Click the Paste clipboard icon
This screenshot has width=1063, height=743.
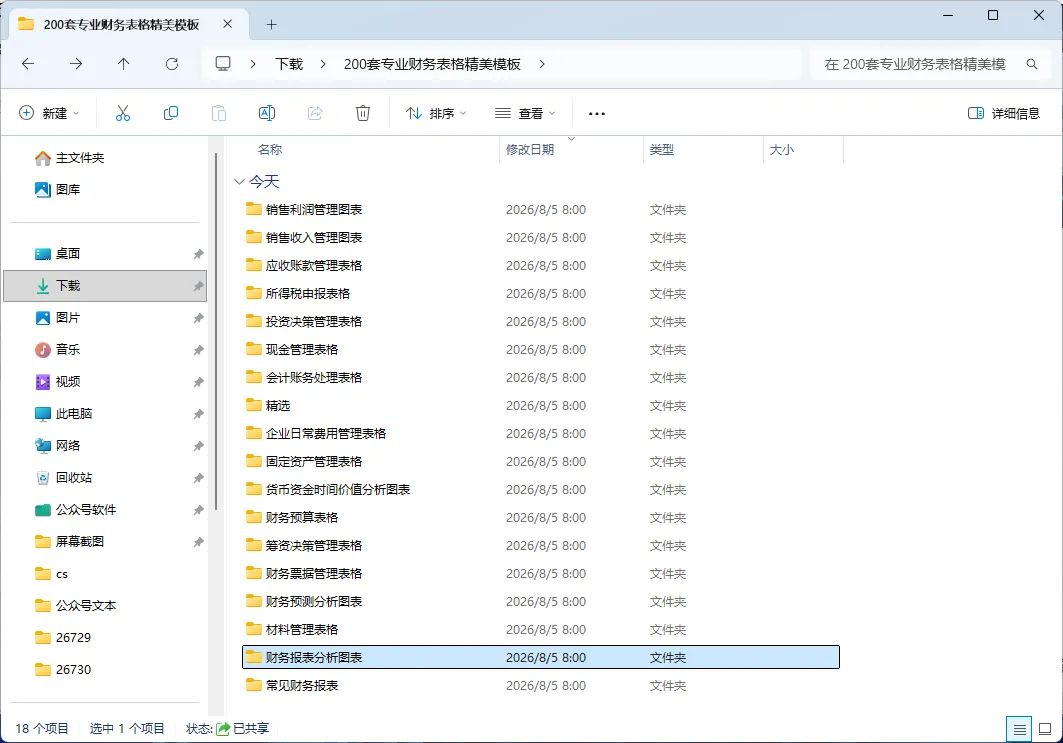pyautogui.click(x=219, y=113)
